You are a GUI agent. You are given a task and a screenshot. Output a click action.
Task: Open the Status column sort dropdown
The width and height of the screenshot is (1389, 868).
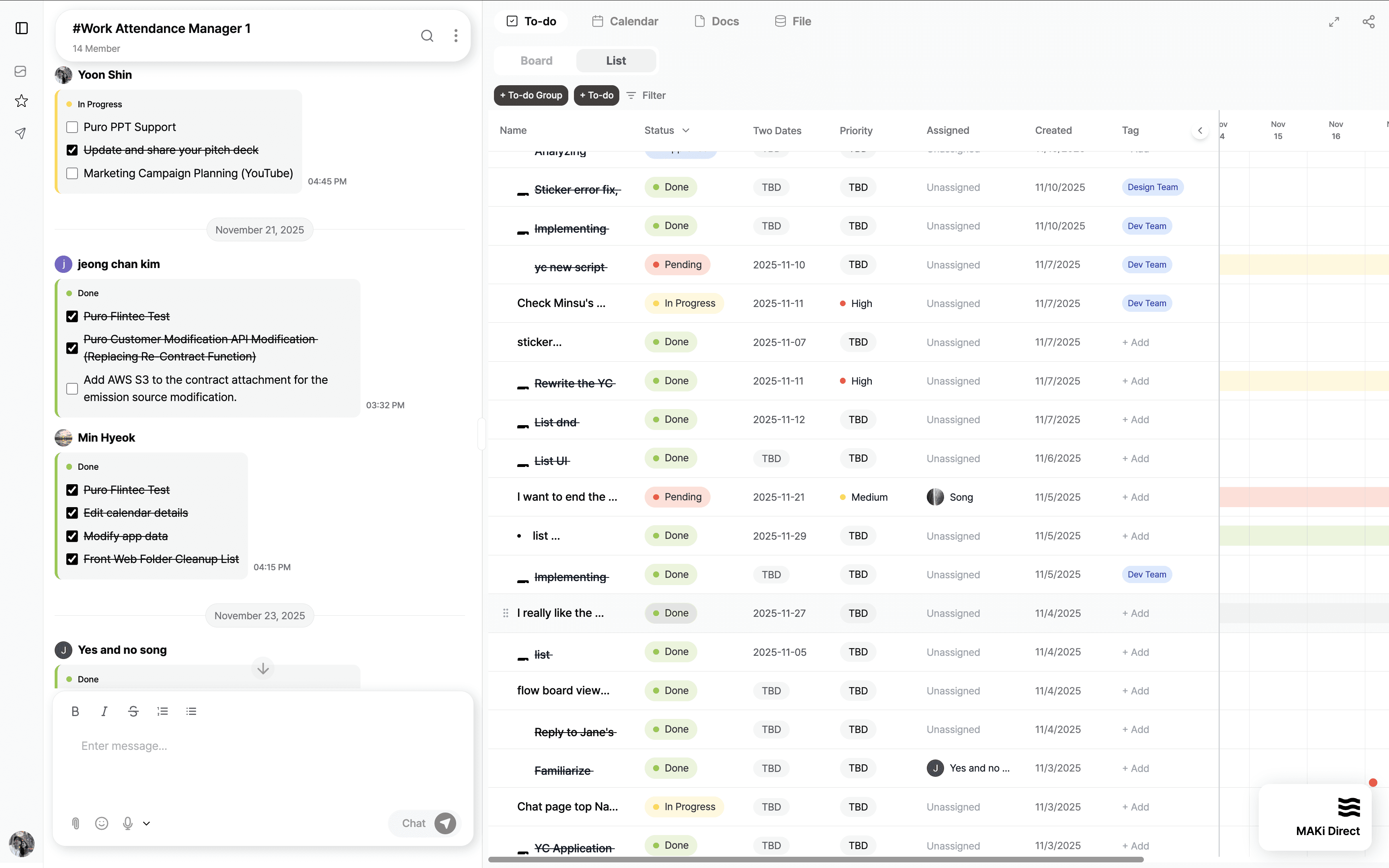pyautogui.click(x=685, y=130)
